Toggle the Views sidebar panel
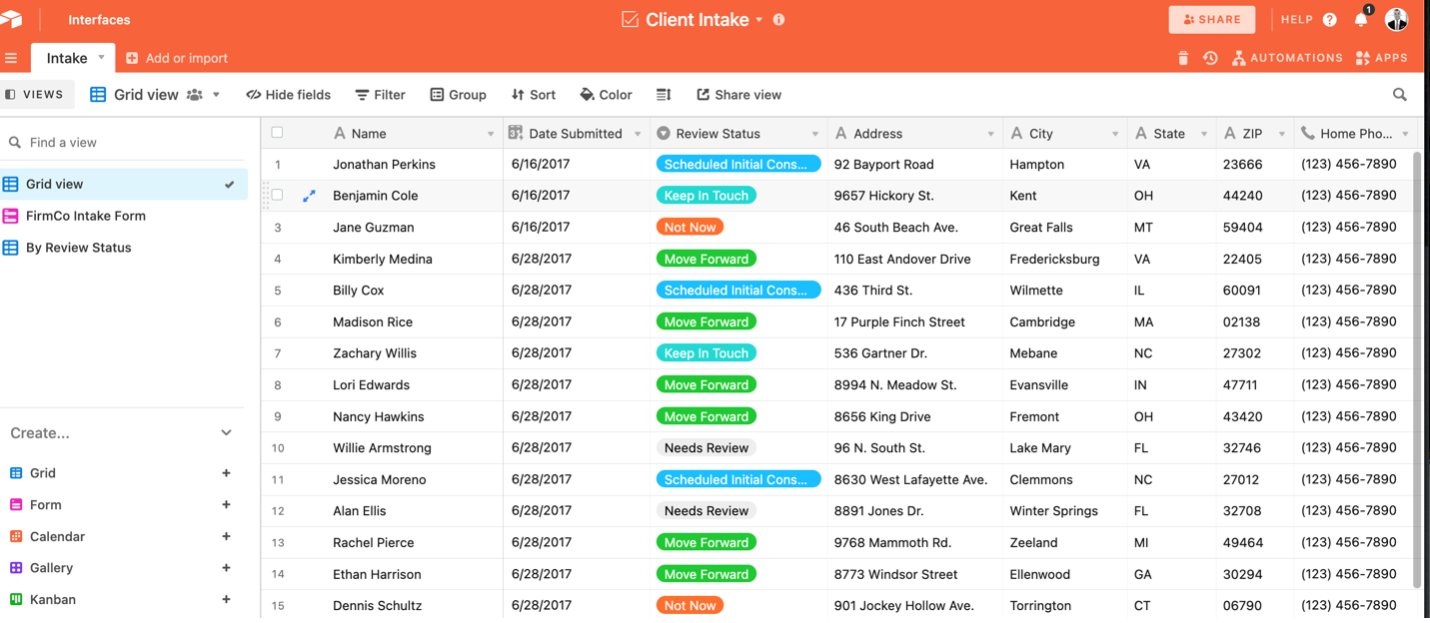Image resolution: width=1430 pixels, height=623 pixels. coord(35,95)
